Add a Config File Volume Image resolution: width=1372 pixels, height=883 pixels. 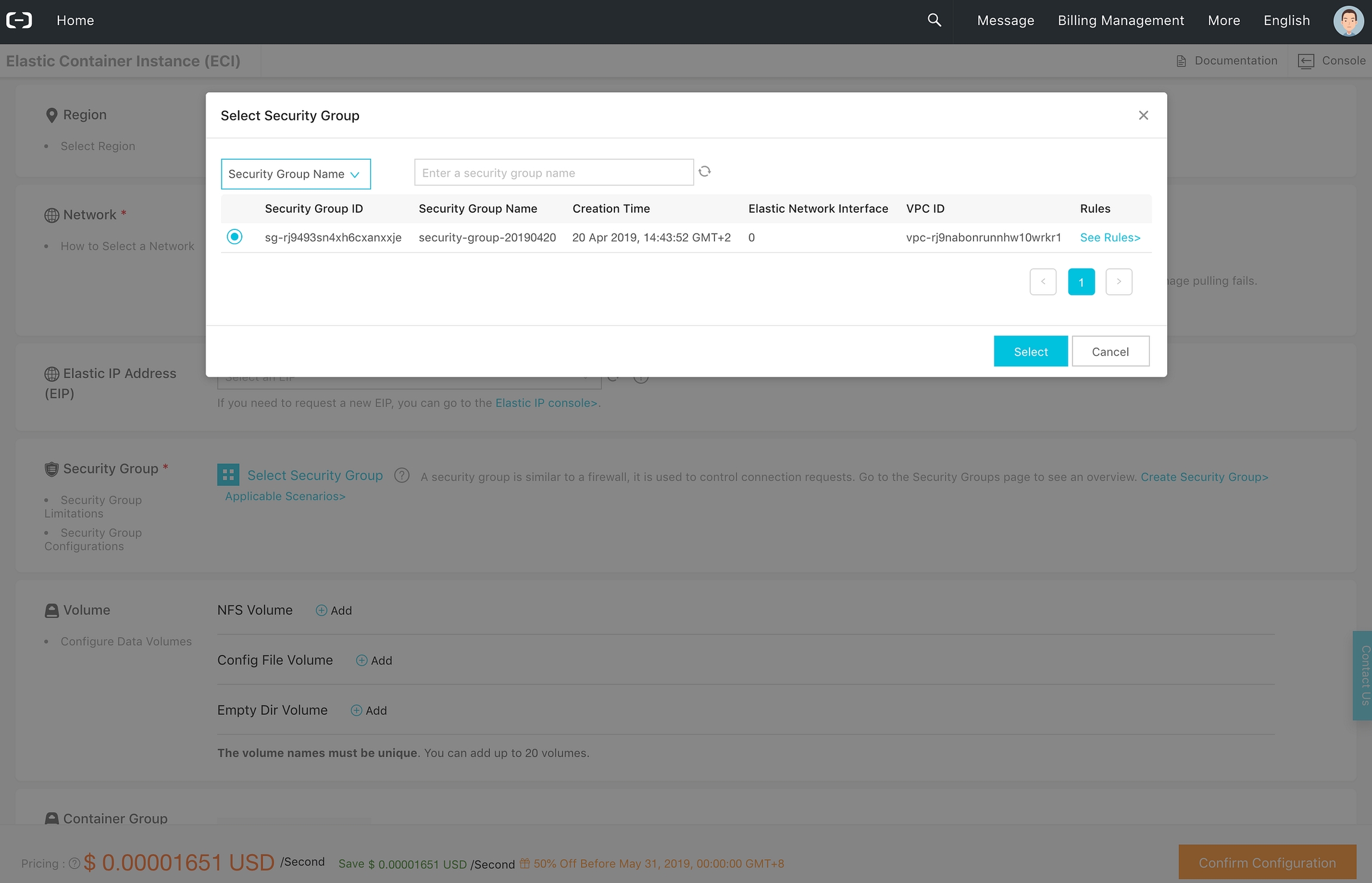[374, 660]
